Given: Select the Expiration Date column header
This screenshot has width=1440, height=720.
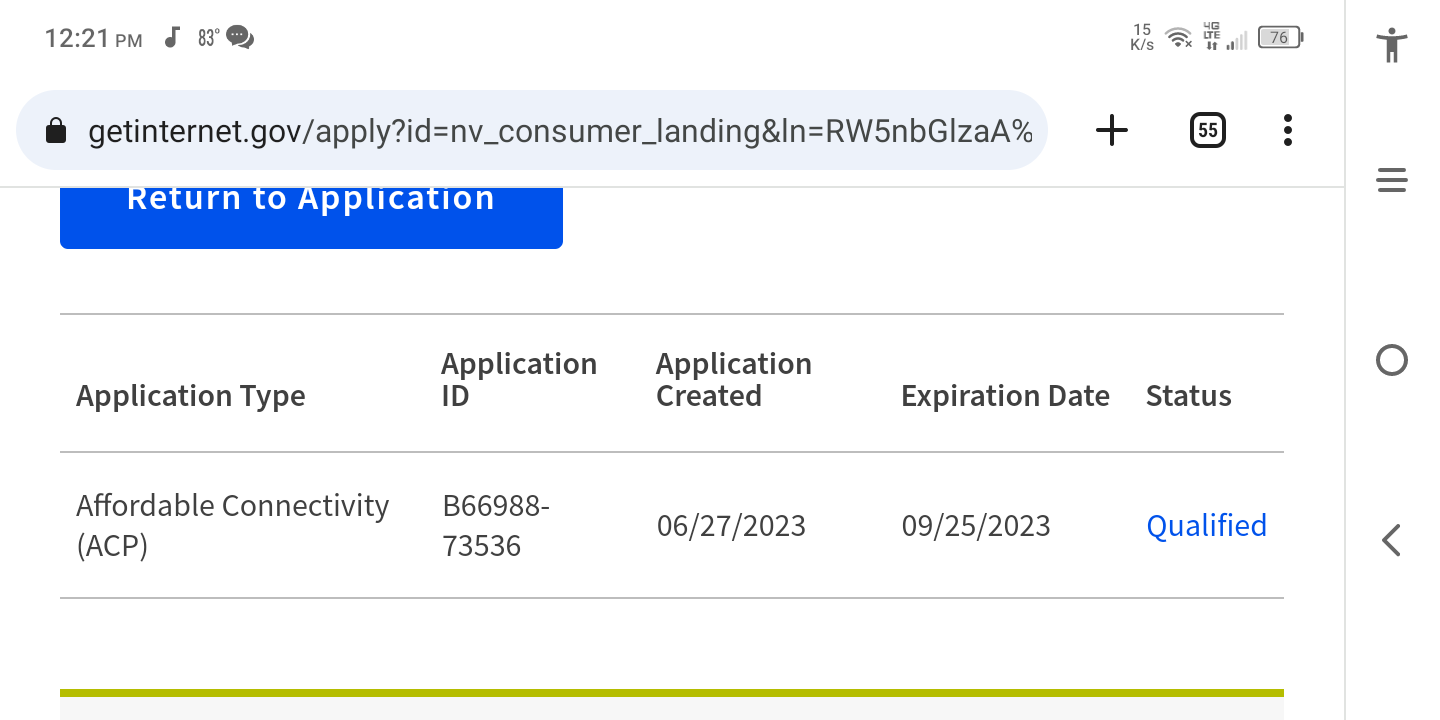Looking at the screenshot, I should tap(1005, 396).
